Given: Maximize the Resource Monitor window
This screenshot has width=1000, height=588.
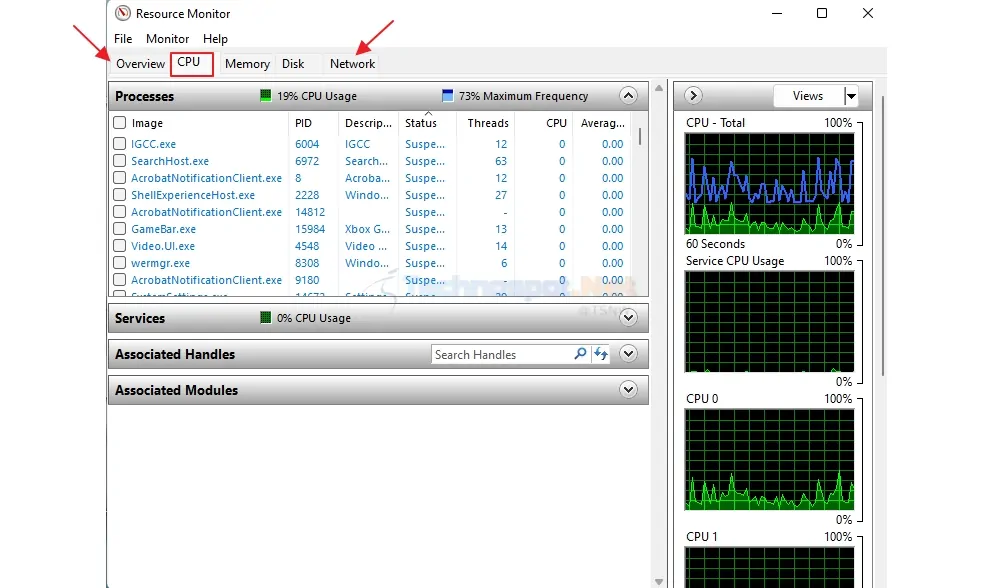Looking at the screenshot, I should coord(822,13).
